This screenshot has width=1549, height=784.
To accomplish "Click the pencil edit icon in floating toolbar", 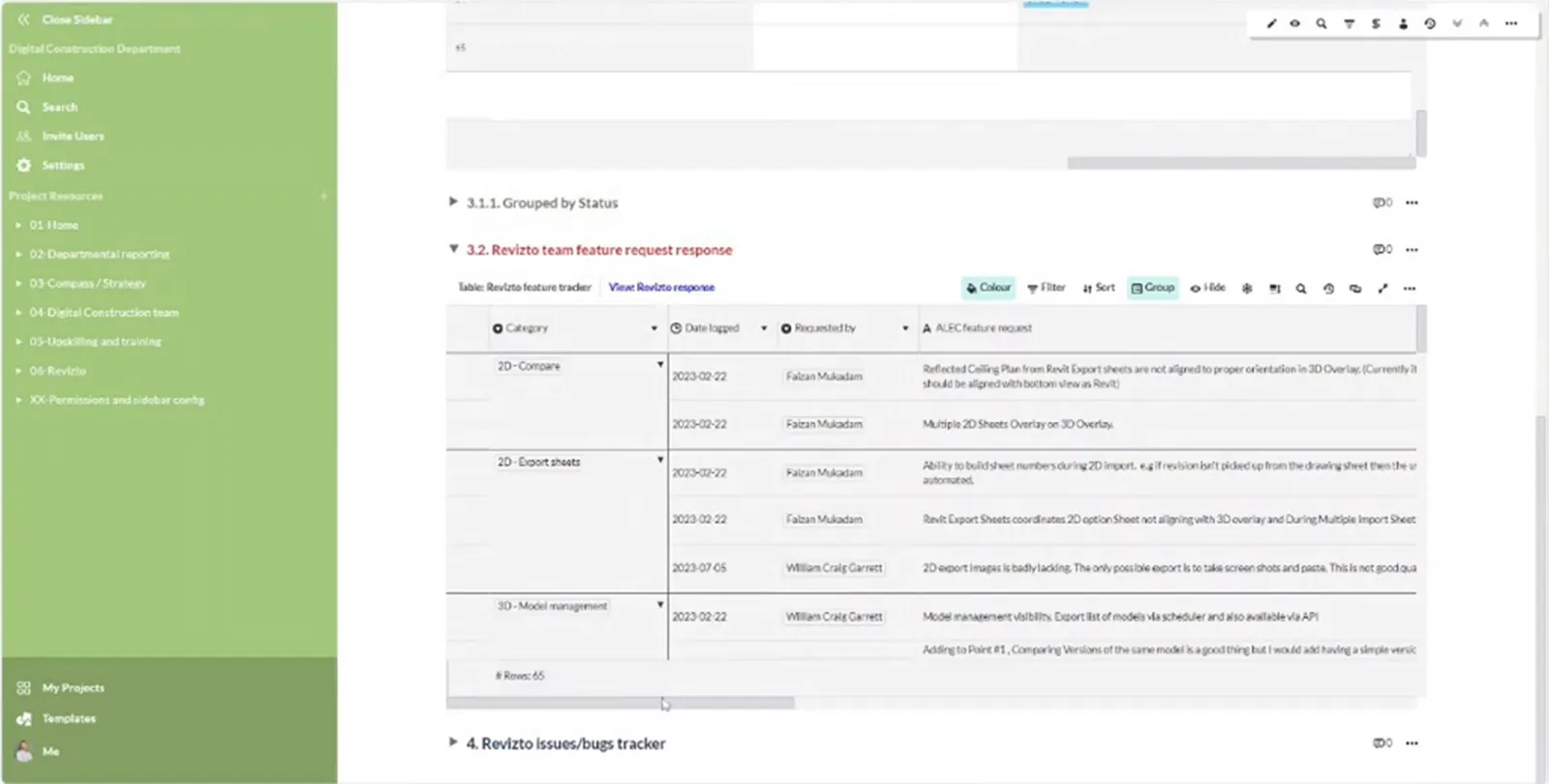I will [1271, 23].
